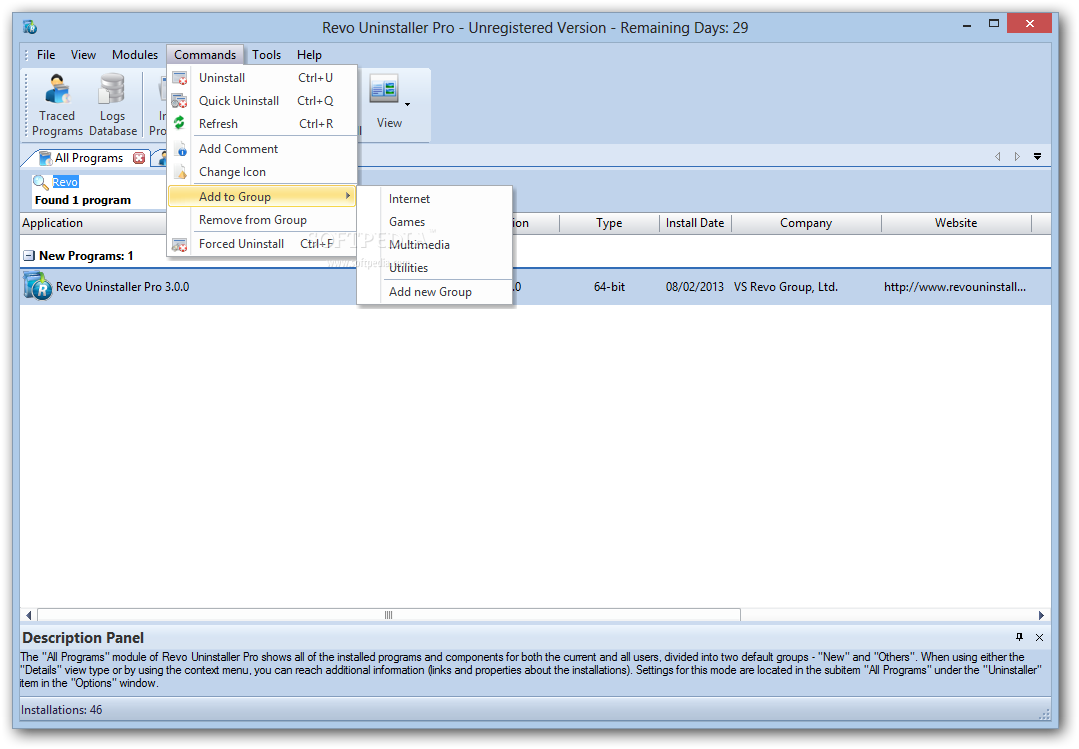The image size is (1079, 749).
Task: Sort by Company column header
Action: pyautogui.click(x=806, y=223)
